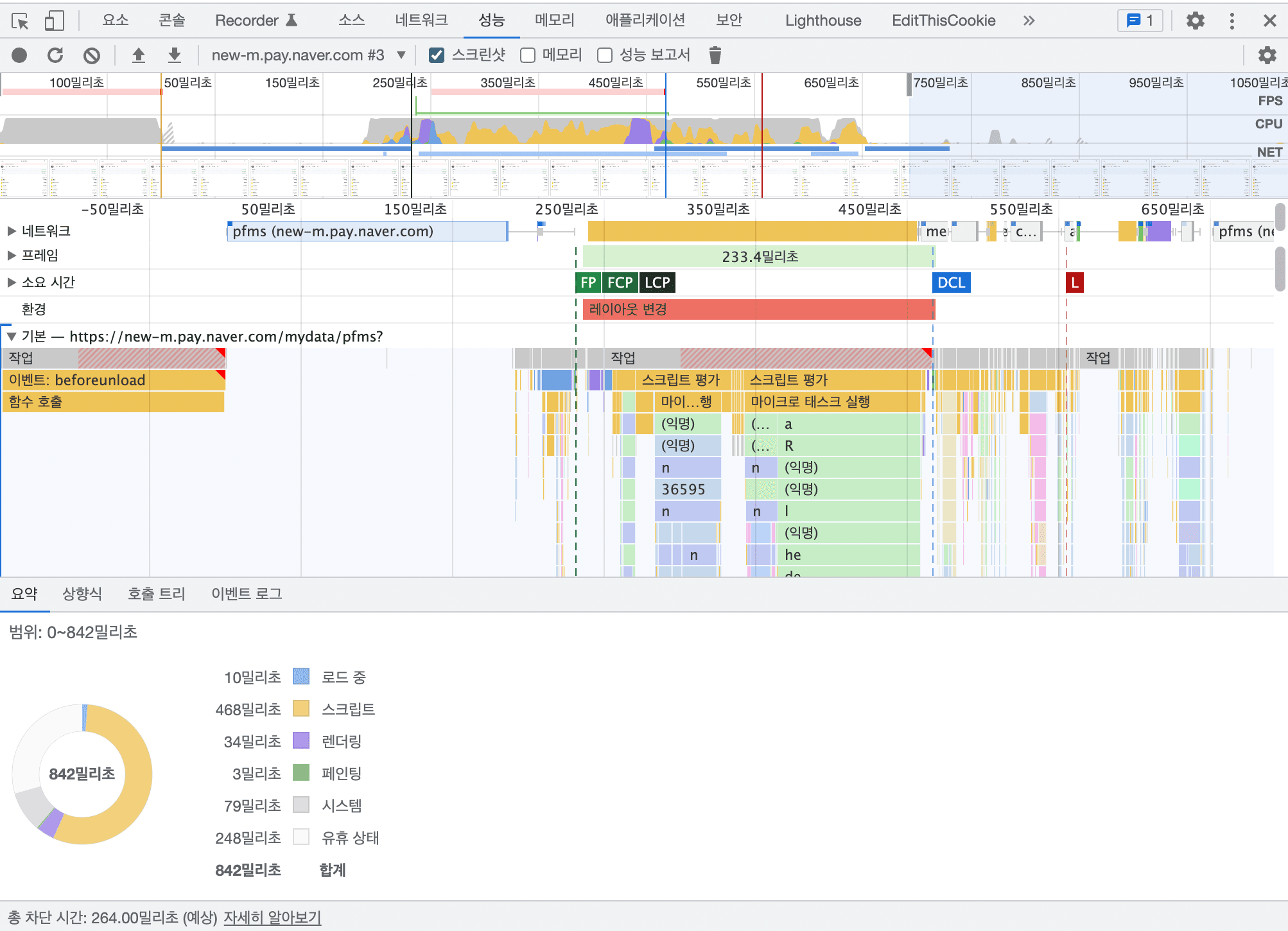This screenshot has height=931, width=1288.
Task: Load a profile from file
Action: click(x=137, y=55)
